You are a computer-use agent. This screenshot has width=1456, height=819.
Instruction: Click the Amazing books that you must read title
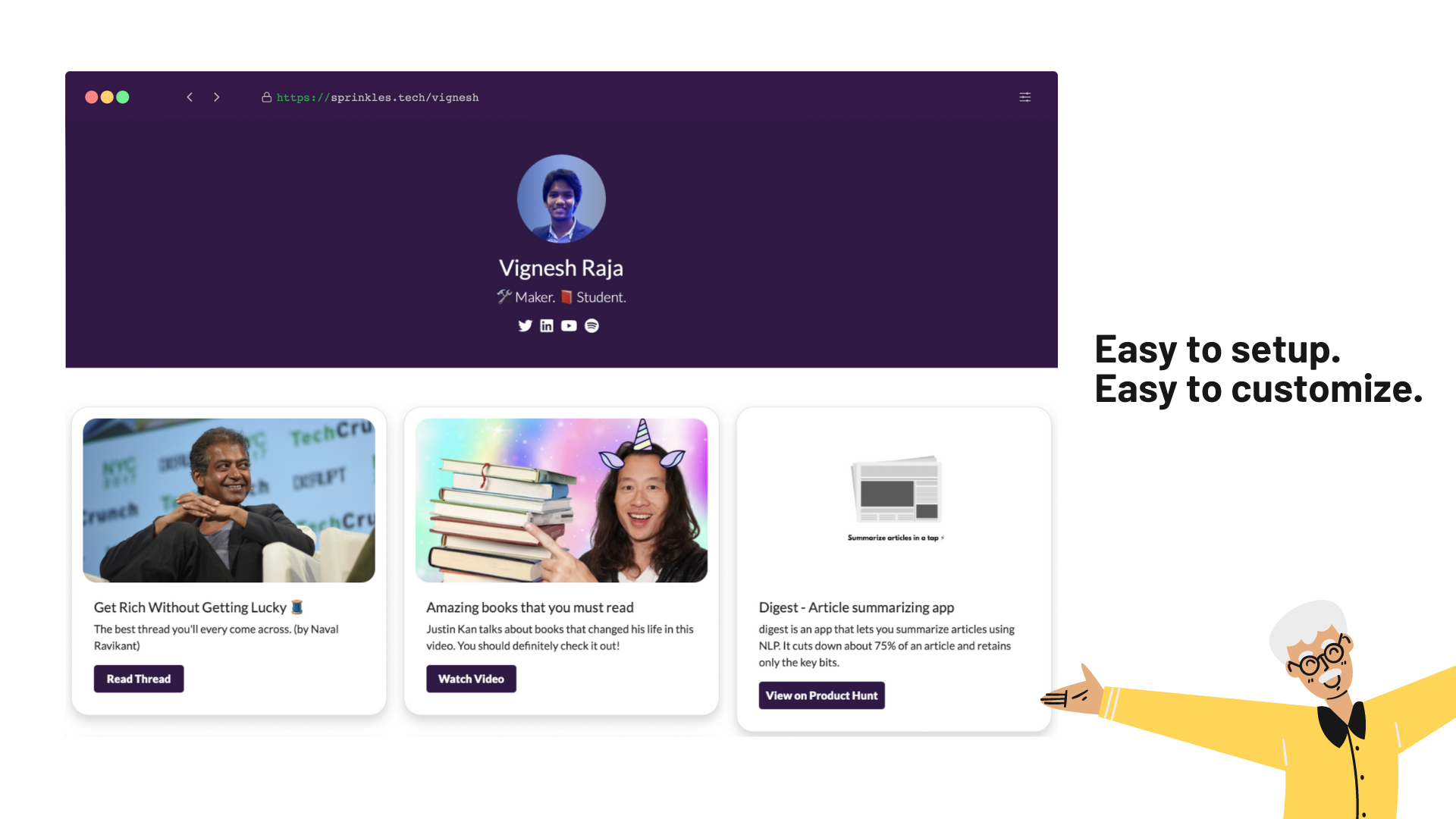click(x=530, y=607)
